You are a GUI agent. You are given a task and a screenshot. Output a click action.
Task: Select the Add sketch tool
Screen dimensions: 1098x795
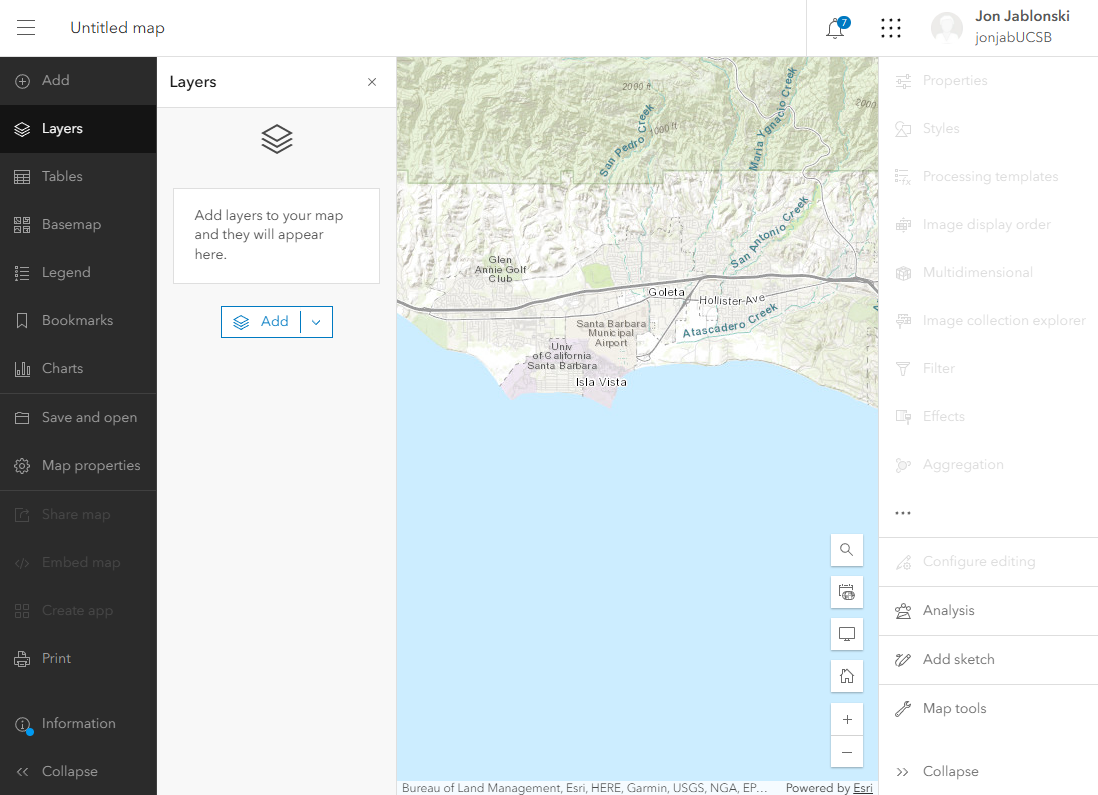[957, 660]
